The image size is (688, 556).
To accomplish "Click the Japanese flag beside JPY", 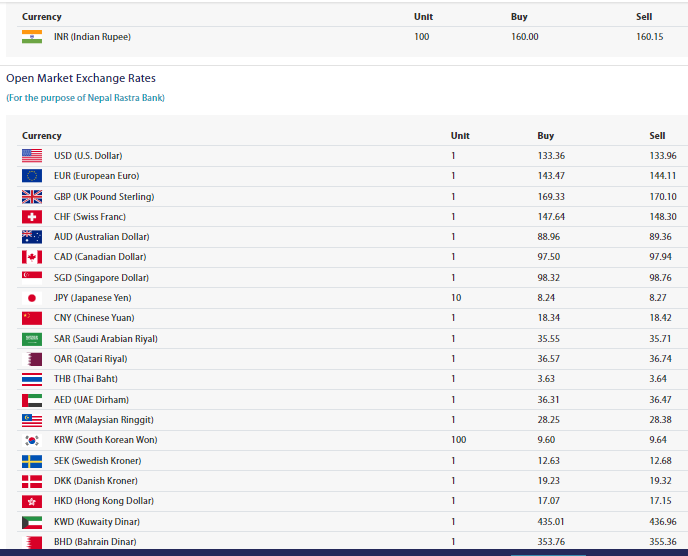I will (x=32, y=298).
